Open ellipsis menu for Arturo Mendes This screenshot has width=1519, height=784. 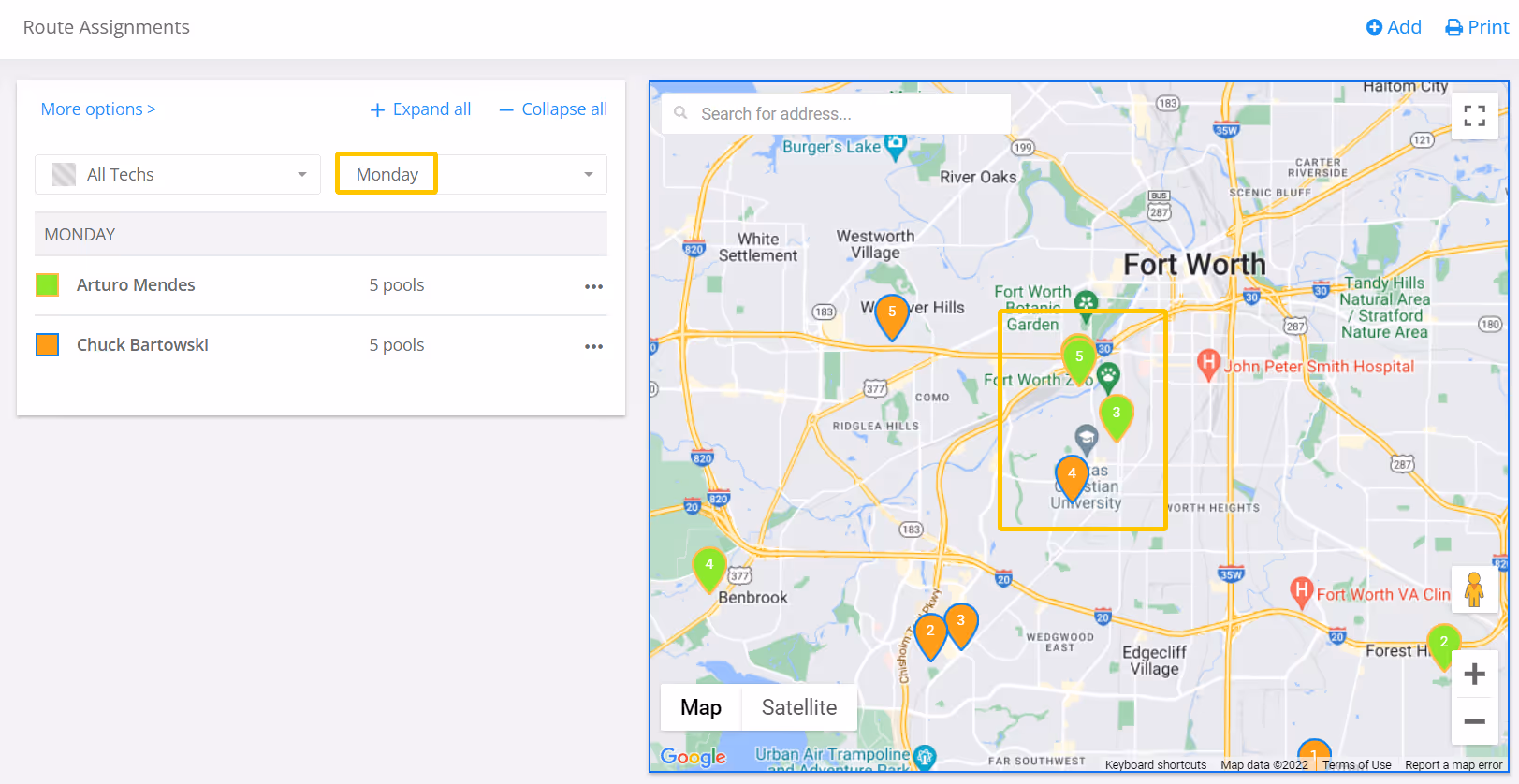pos(593,286)
